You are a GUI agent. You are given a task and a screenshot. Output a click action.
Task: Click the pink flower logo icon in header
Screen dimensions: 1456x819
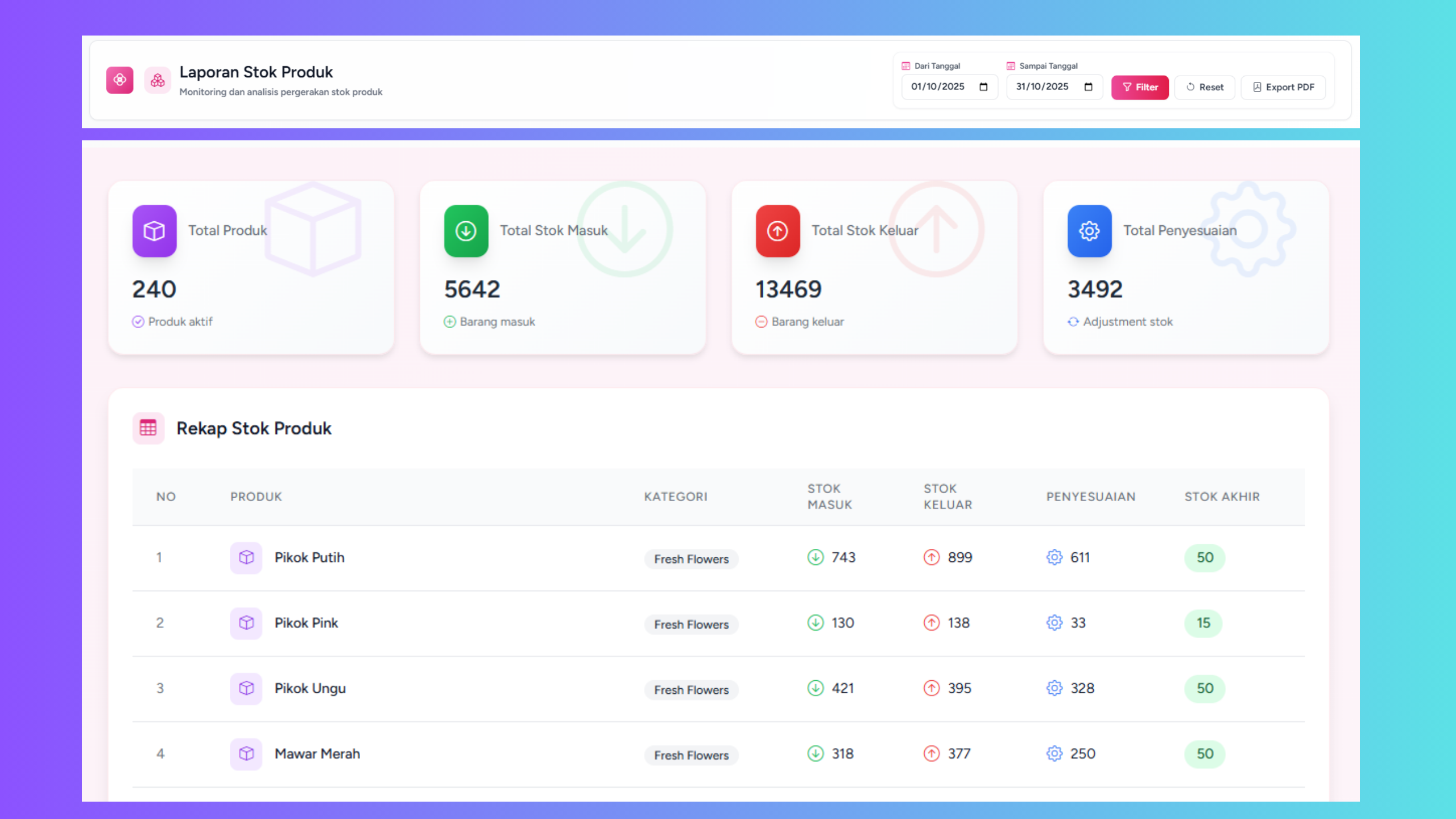(119, 80)
